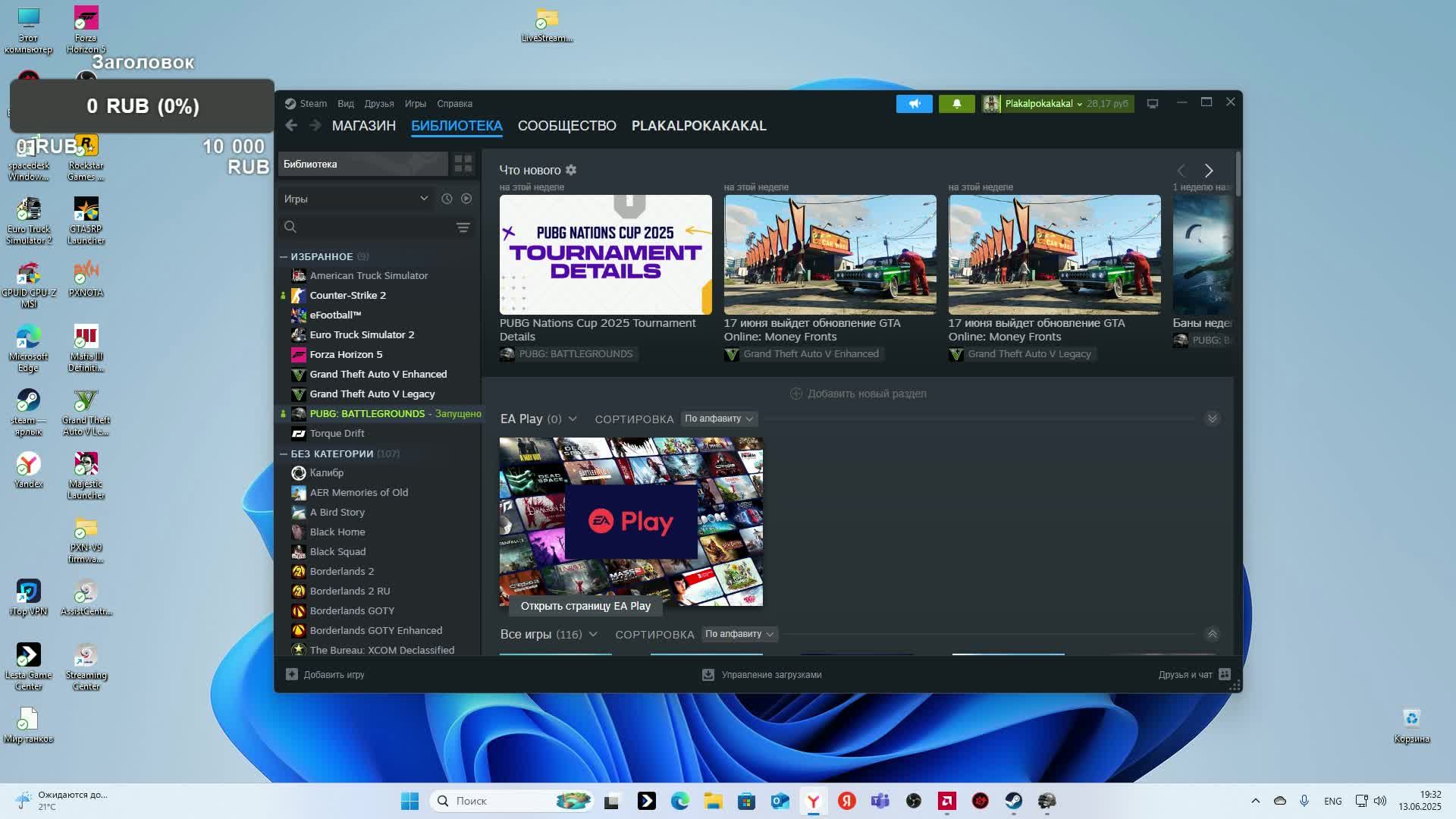The height and width of the screenshot is (819, 1456).
Task: Open Корзина recycle bin on desktop
Action: 1411,725
